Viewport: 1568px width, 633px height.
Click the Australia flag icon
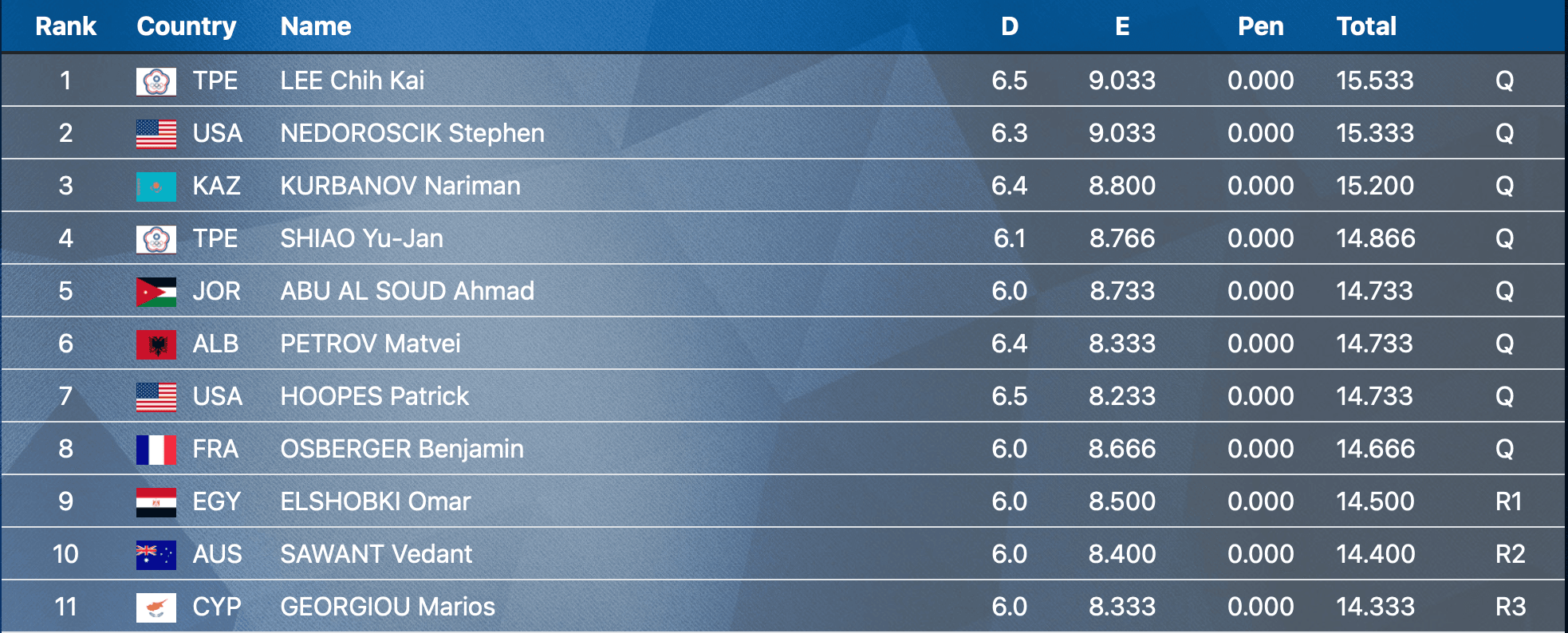[156, 555]
